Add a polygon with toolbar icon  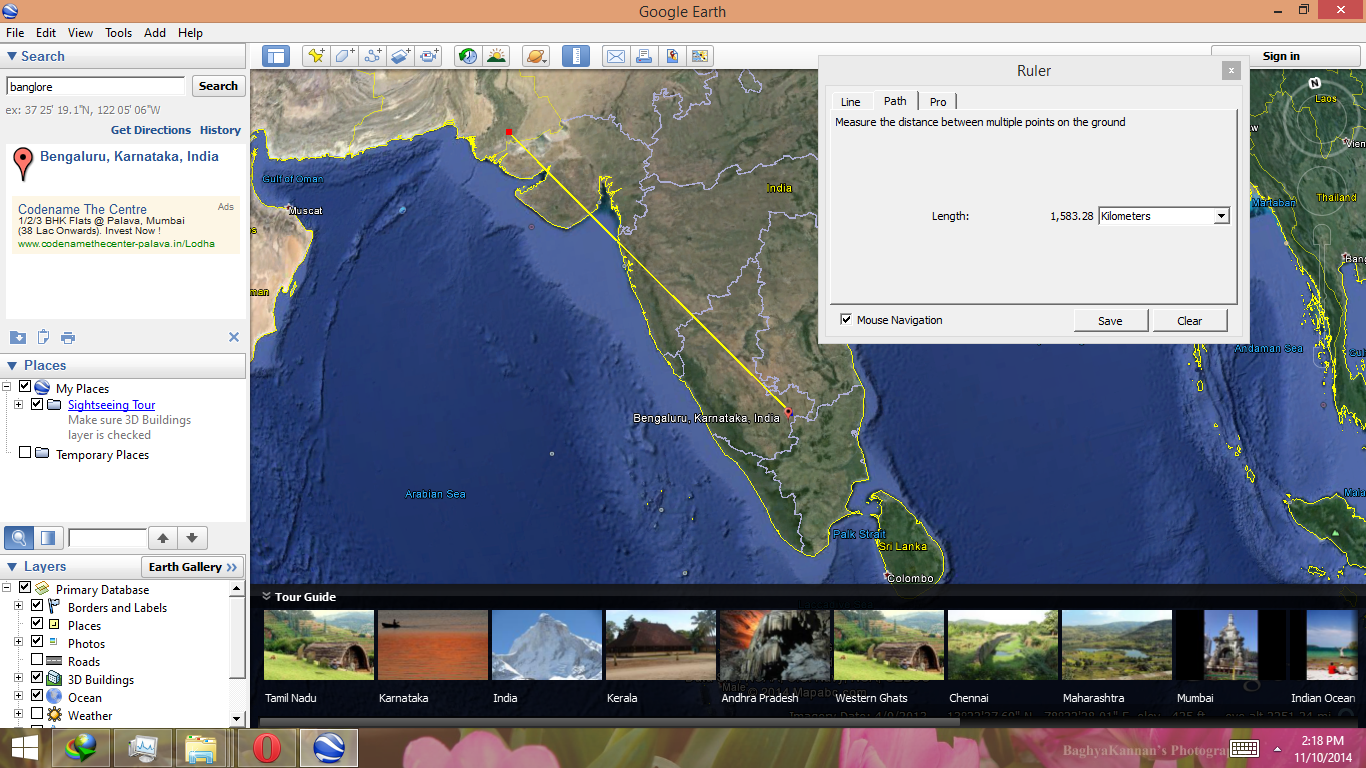[x=344, y=56]
